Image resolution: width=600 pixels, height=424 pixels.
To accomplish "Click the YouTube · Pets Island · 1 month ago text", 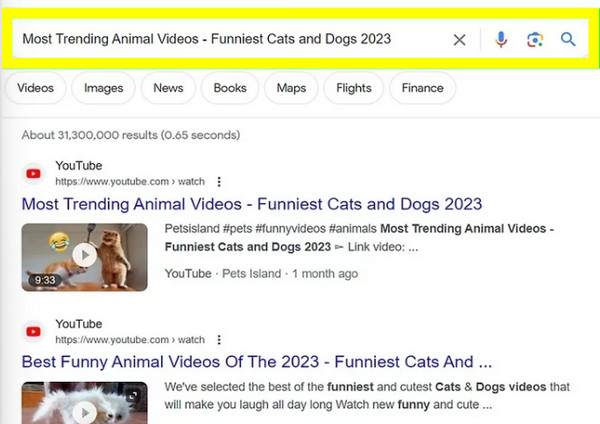I will pyautogui.click(x=261, y=274).
